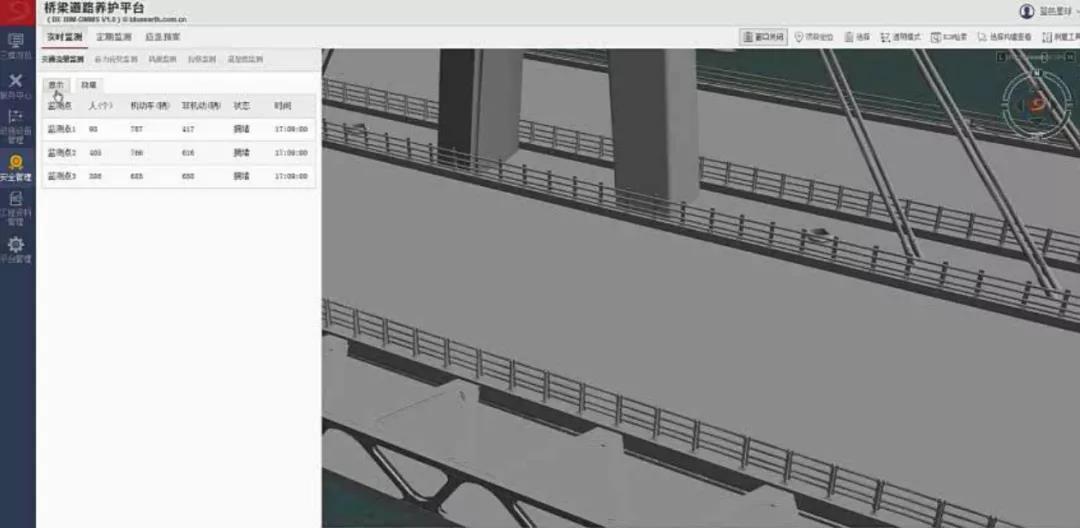Click the 显示 show button

(x=56, y=85)
